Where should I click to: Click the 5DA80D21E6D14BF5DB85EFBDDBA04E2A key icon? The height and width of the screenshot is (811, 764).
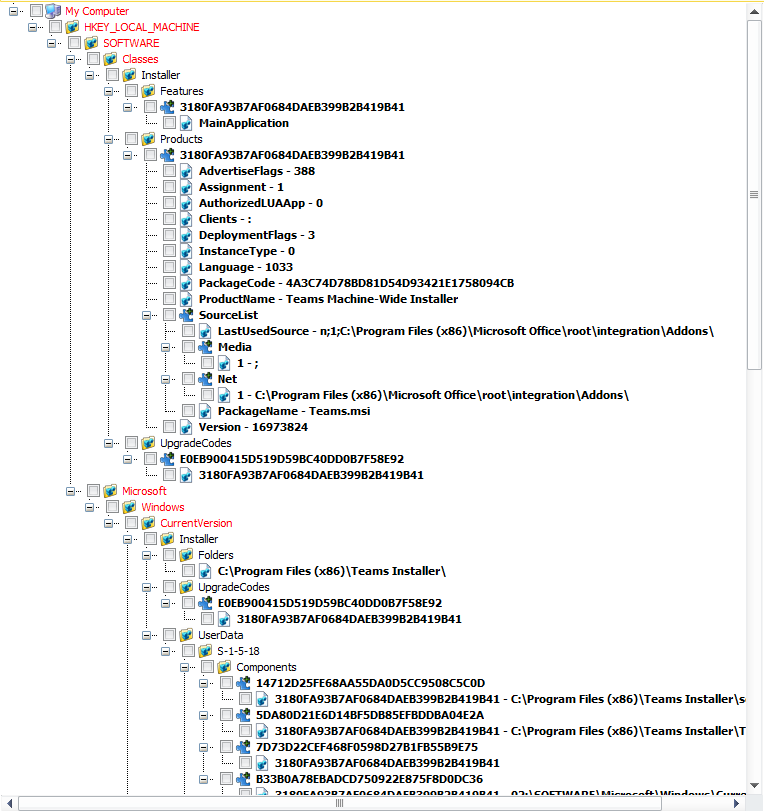(244, 715)
